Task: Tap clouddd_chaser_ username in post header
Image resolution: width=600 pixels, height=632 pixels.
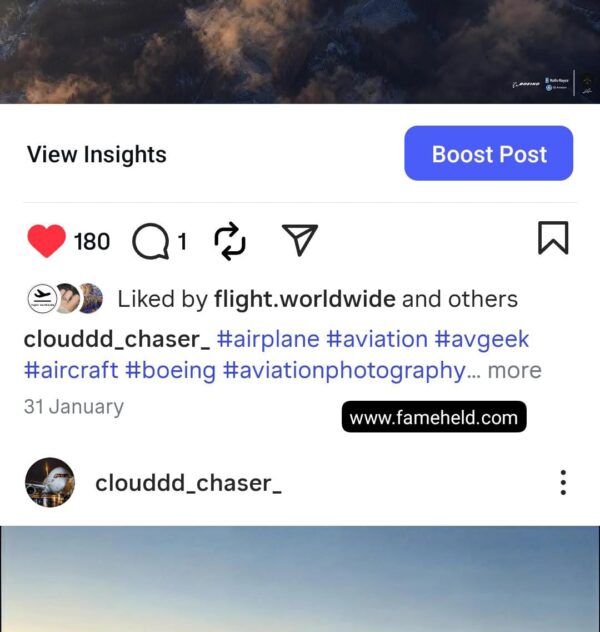Action: [188, 483]
